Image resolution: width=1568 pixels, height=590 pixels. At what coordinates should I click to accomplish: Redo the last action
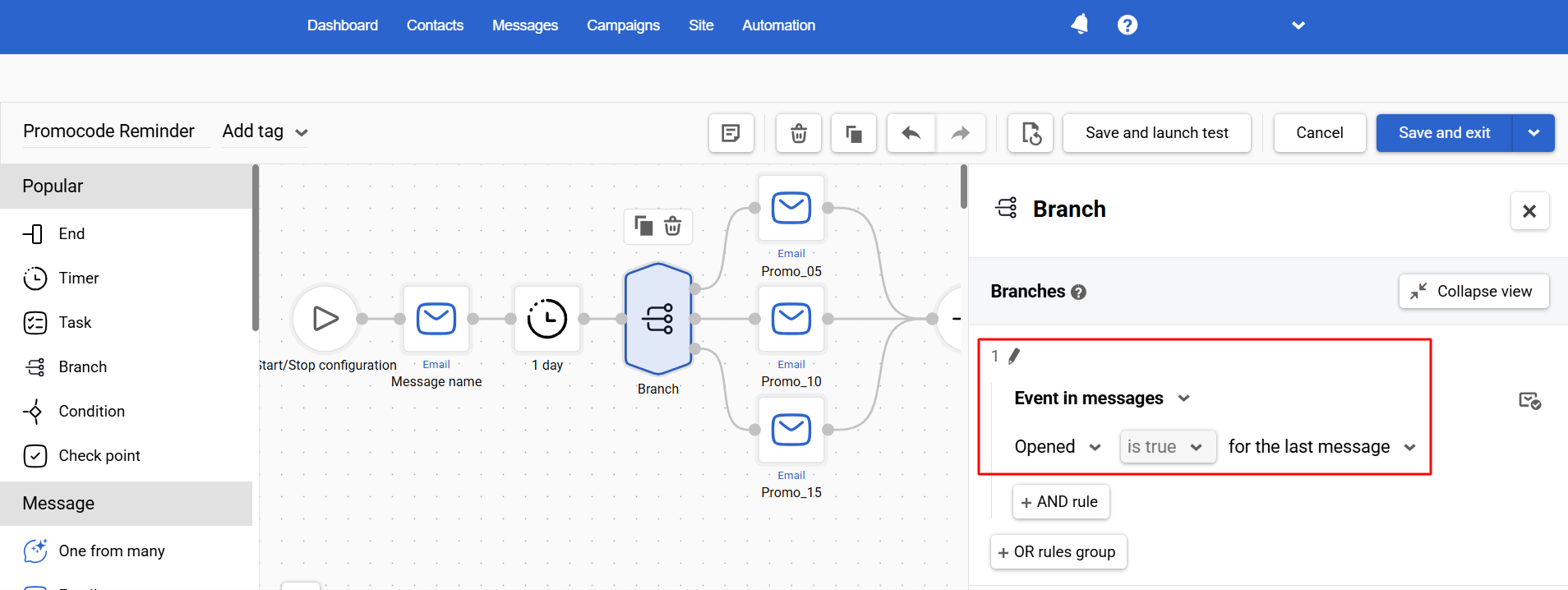click(961, 133)
